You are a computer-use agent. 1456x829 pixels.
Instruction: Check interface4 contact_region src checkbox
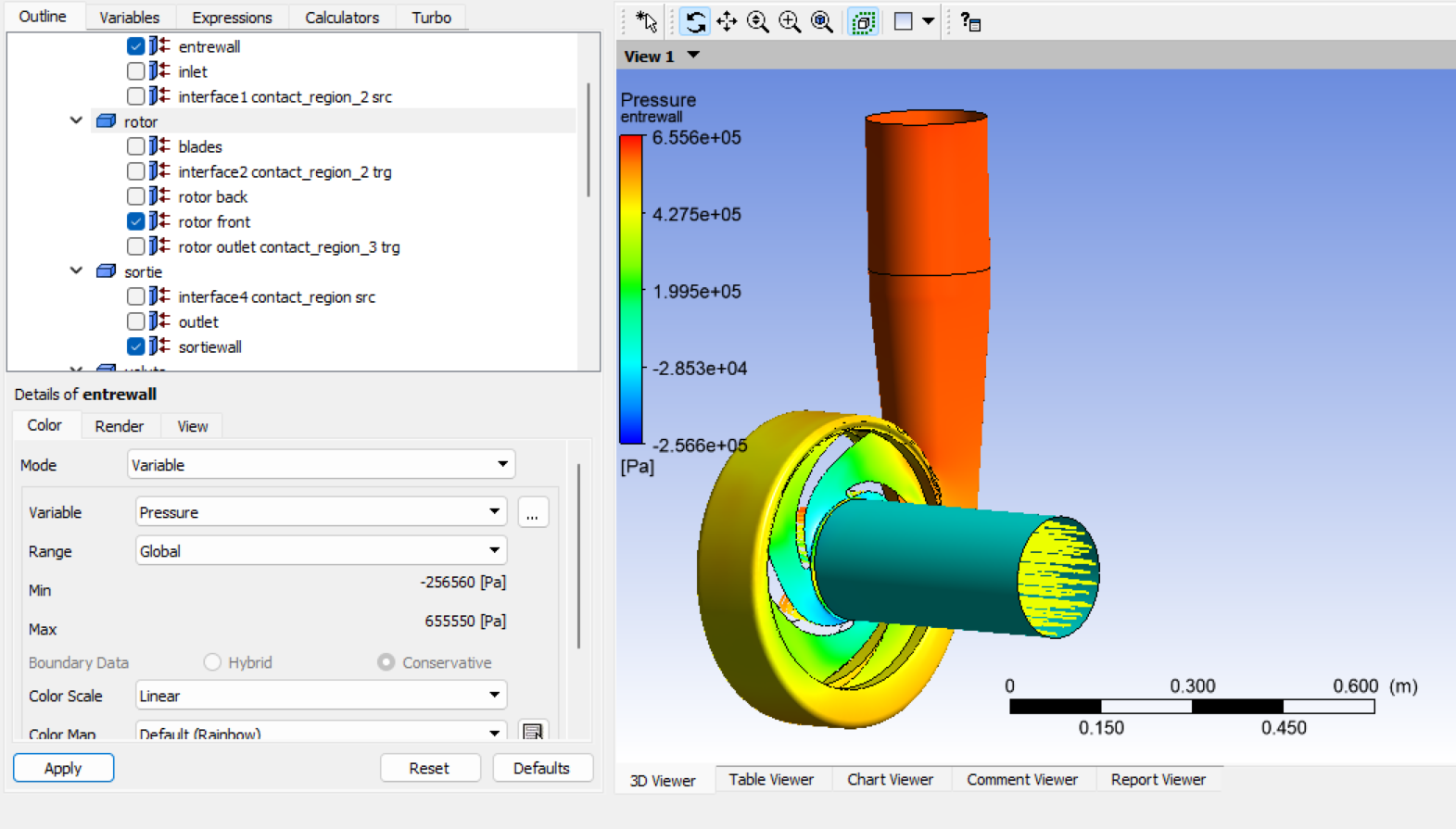[x=135, y=295]
